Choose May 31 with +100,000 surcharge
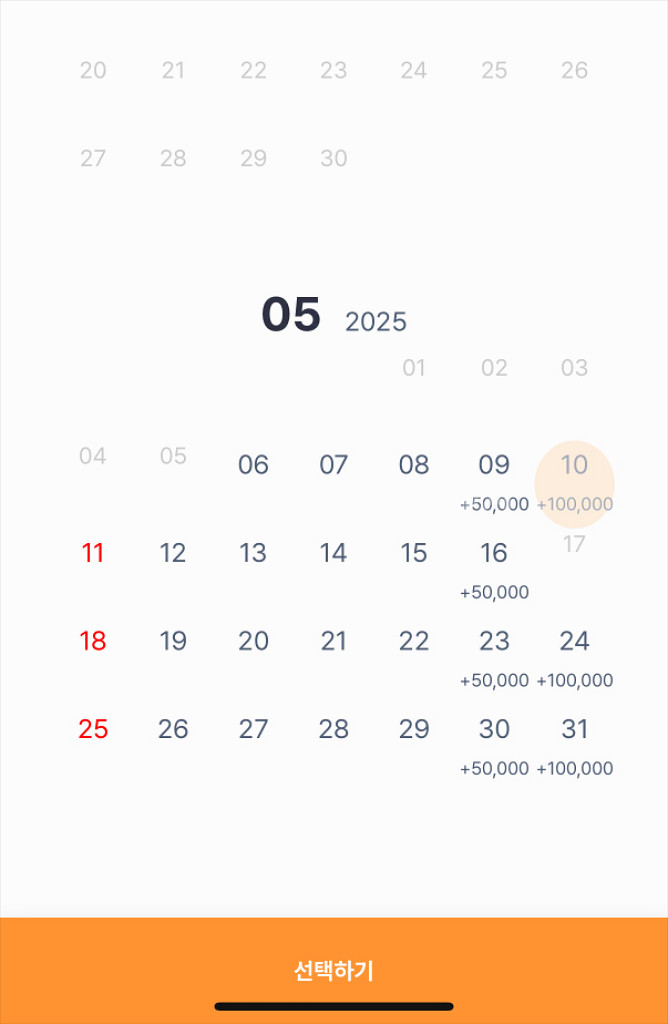Viewport: 668px width, 1024px height. (575, 748)
